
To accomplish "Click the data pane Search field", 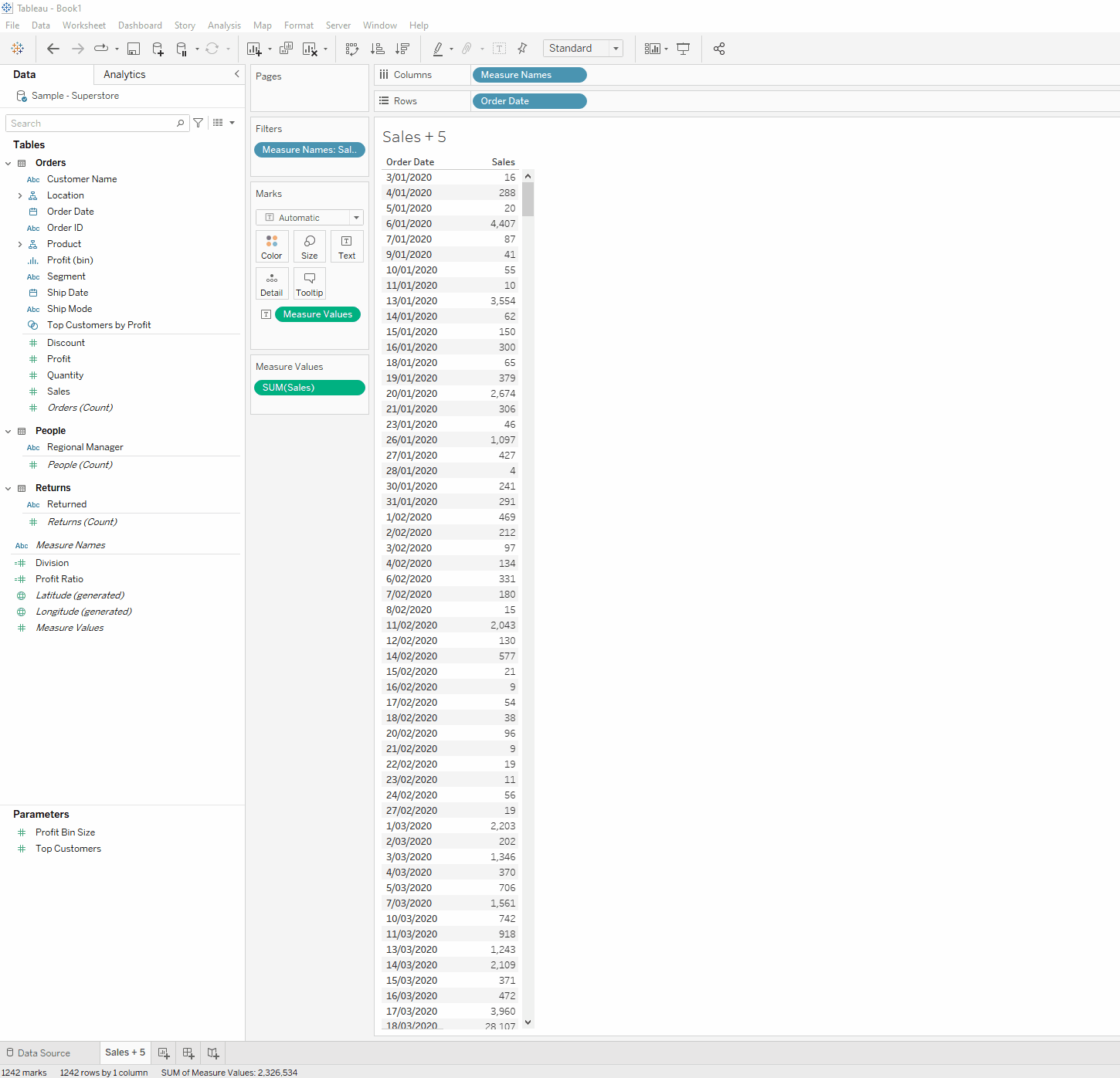I will pyautogui.click(x=93, y=124).
